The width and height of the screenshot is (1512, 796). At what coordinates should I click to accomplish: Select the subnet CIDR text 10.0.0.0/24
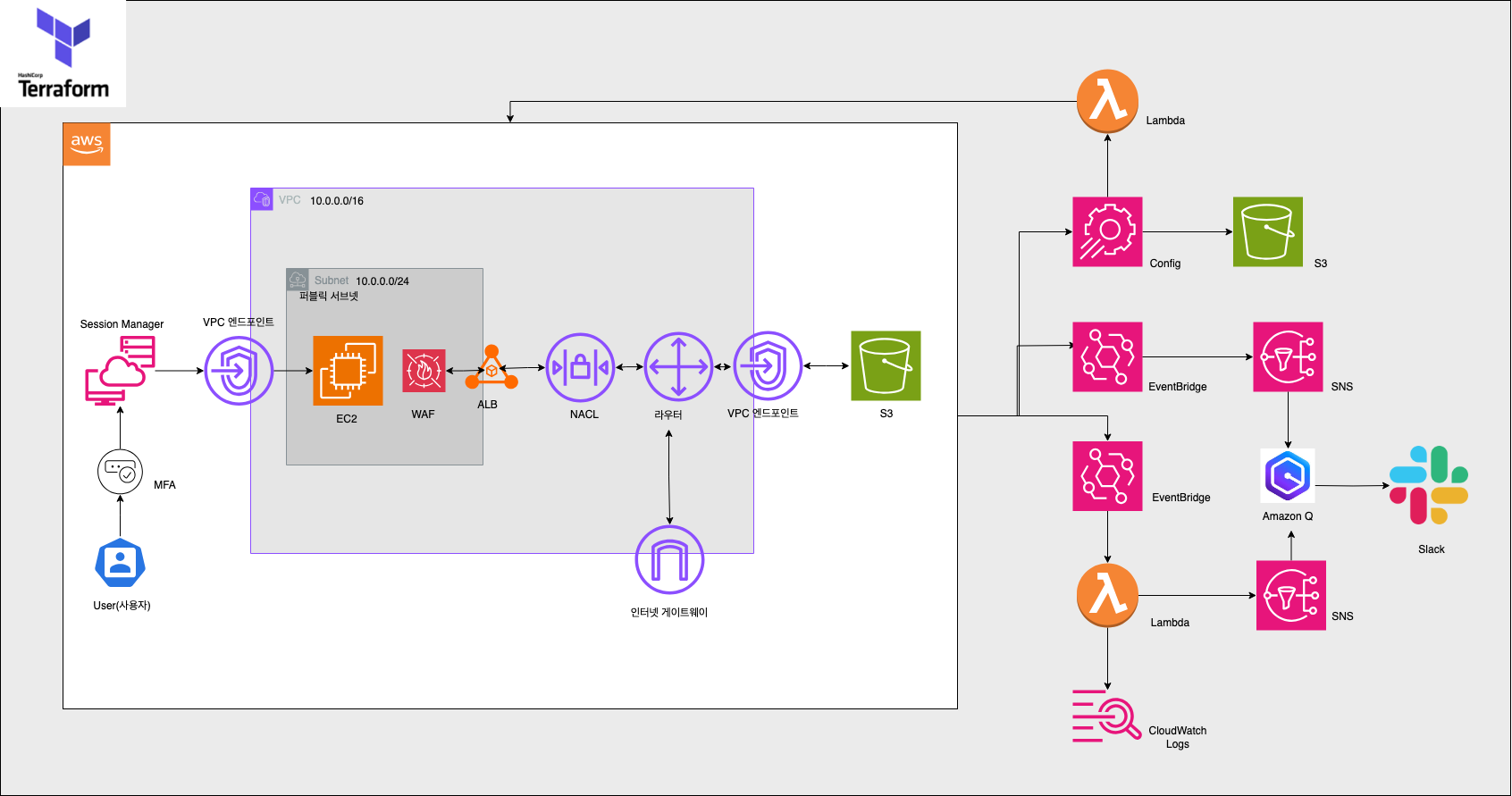382,281
